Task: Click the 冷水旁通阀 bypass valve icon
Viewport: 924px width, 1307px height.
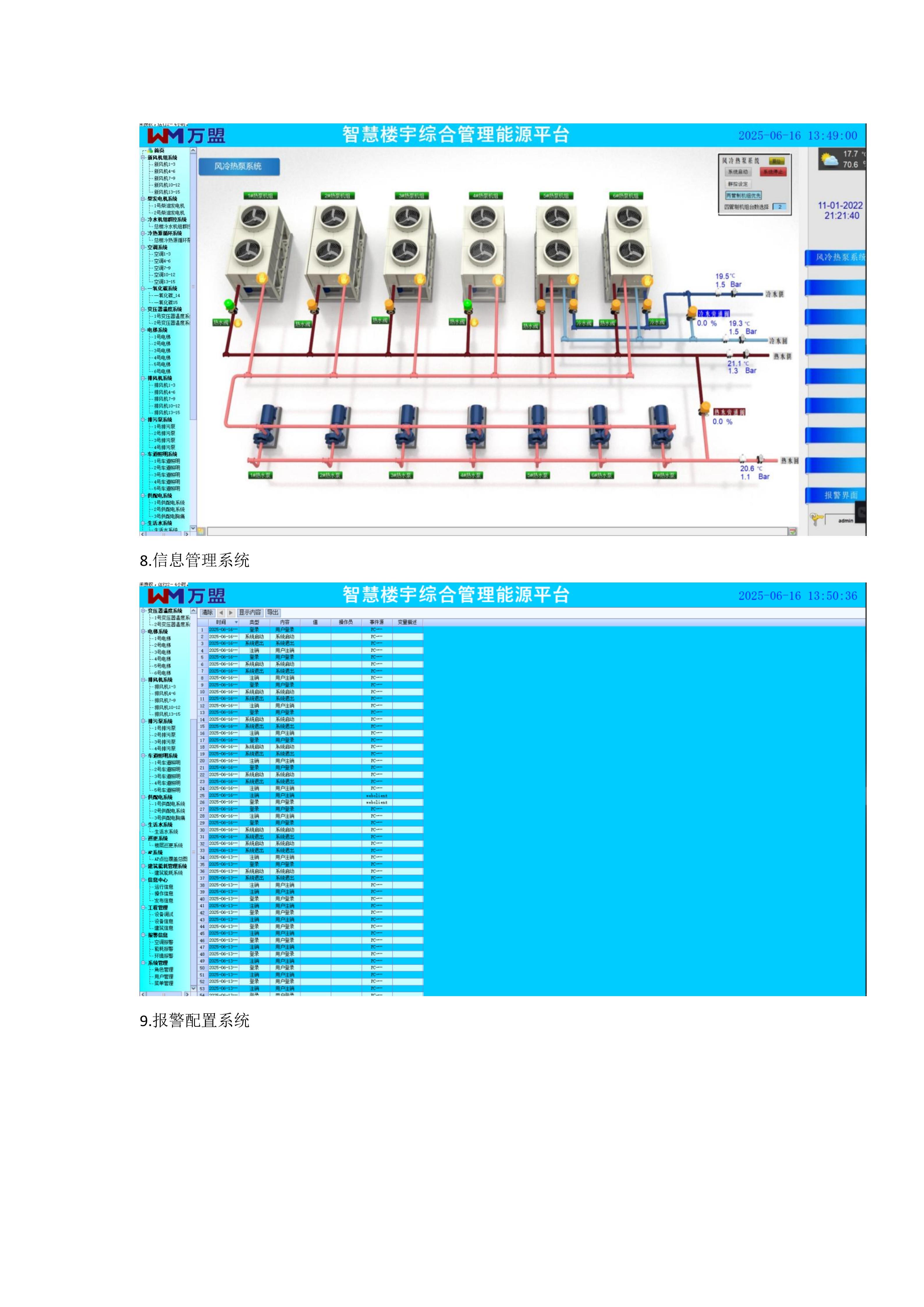Action: 692,313
